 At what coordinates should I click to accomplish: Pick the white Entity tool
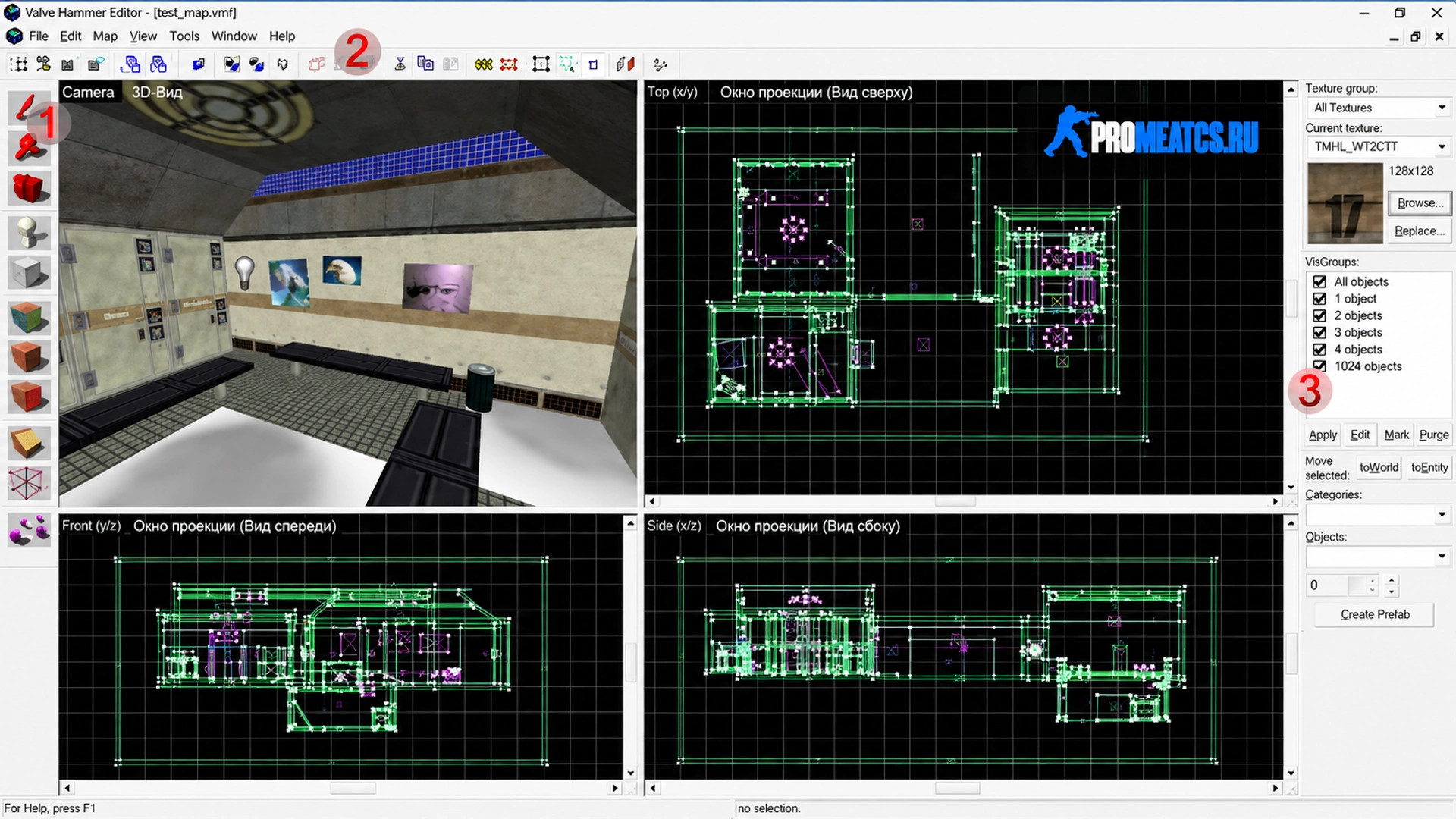29,232
